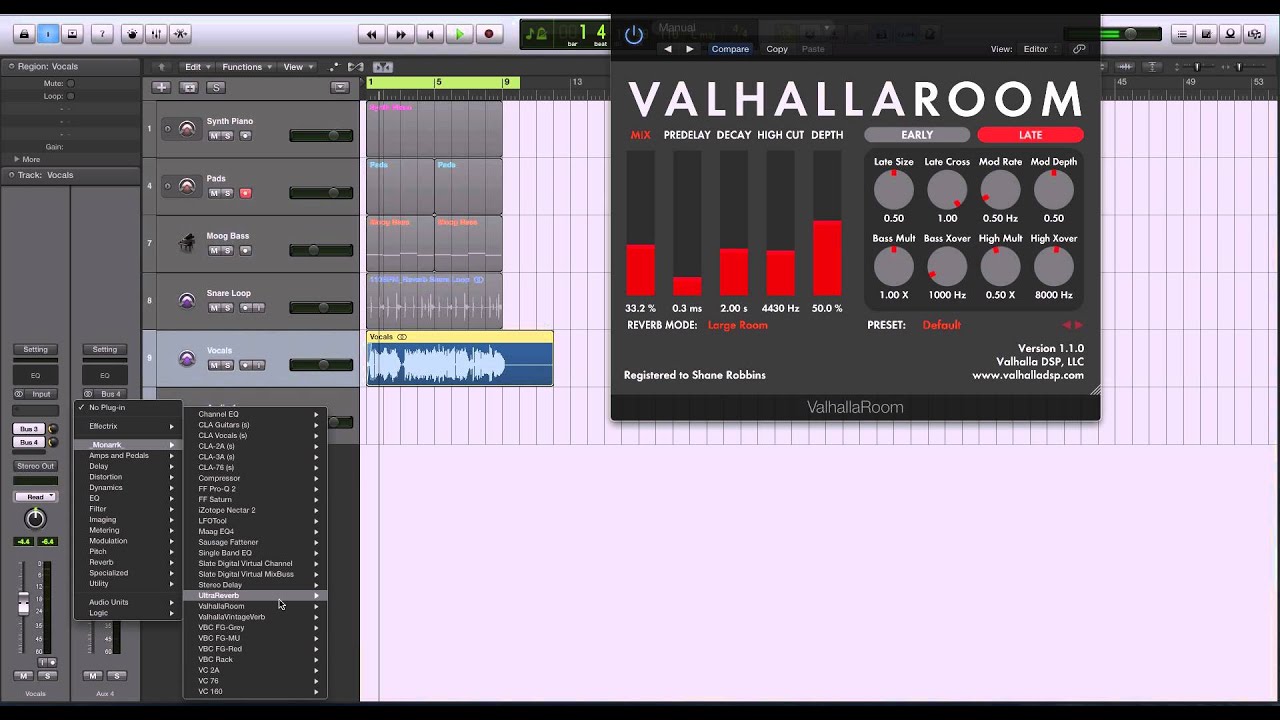The height and width of the screenshot is (720, 1280).
Task: Click the Late Size knob
Action: 893,189
